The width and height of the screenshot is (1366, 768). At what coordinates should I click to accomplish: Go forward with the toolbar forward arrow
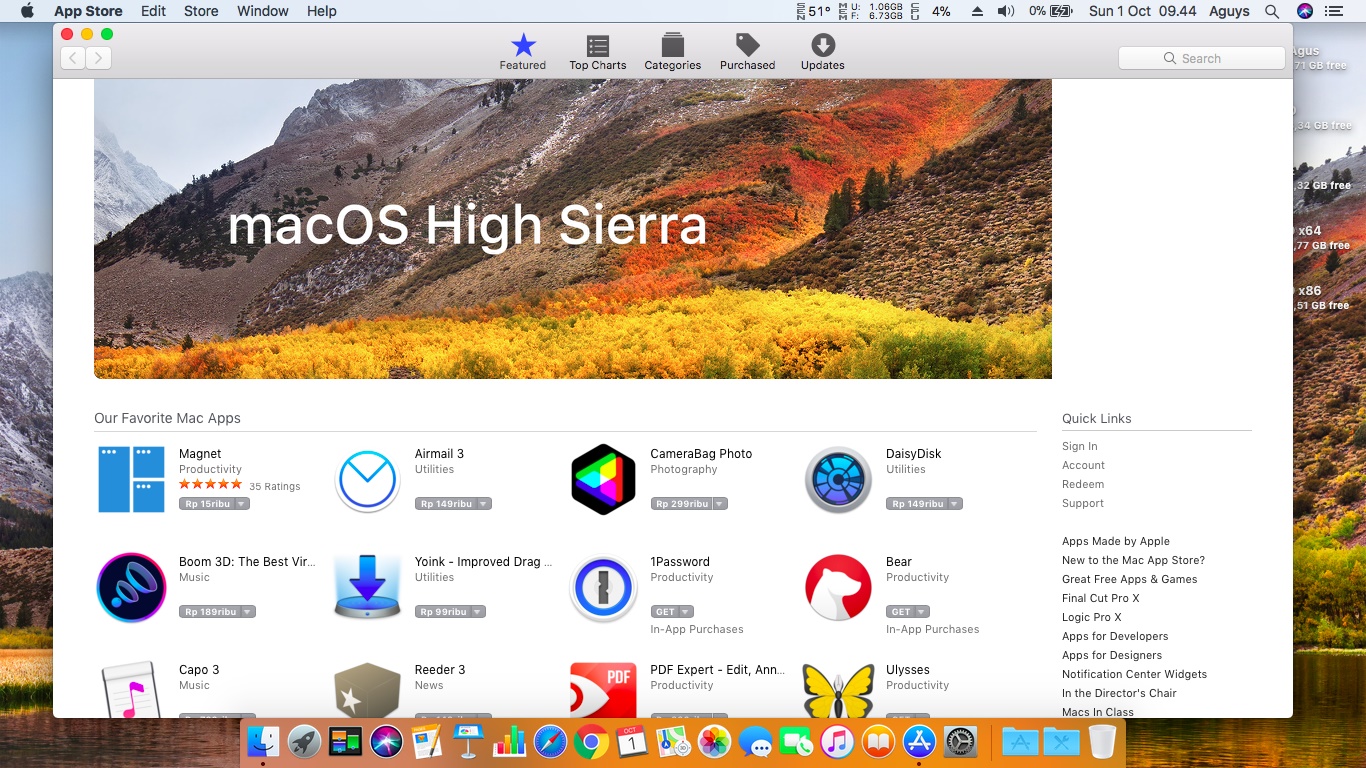98,58
